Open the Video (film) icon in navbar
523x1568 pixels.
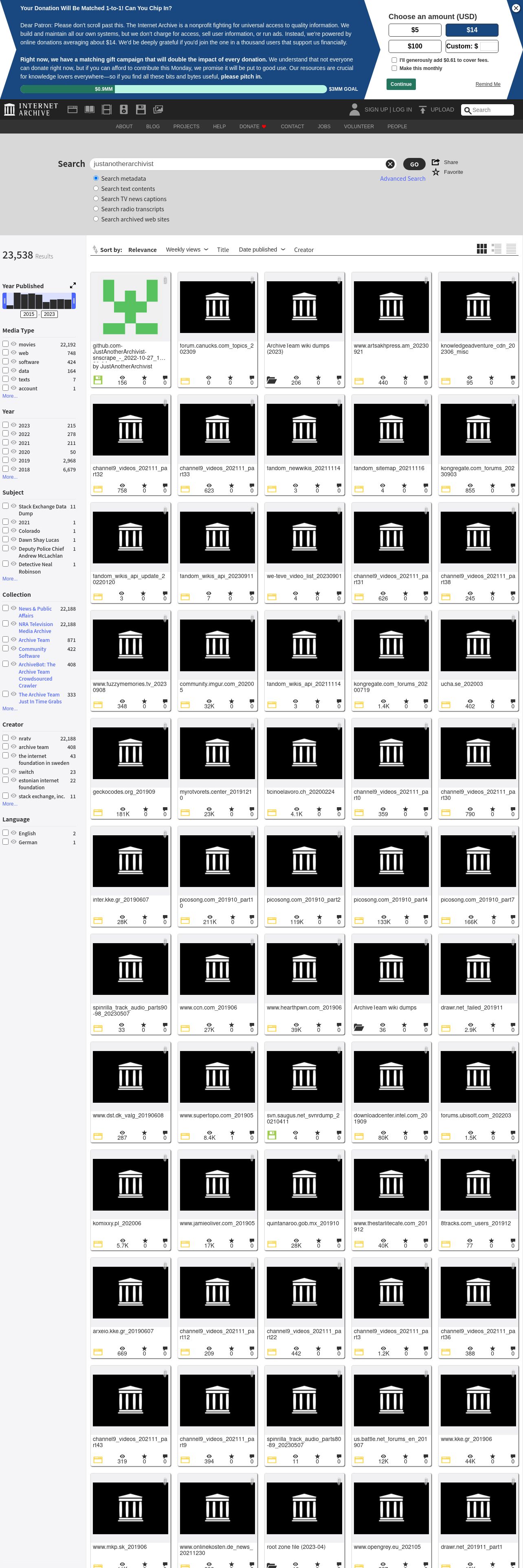pos(107,109)
